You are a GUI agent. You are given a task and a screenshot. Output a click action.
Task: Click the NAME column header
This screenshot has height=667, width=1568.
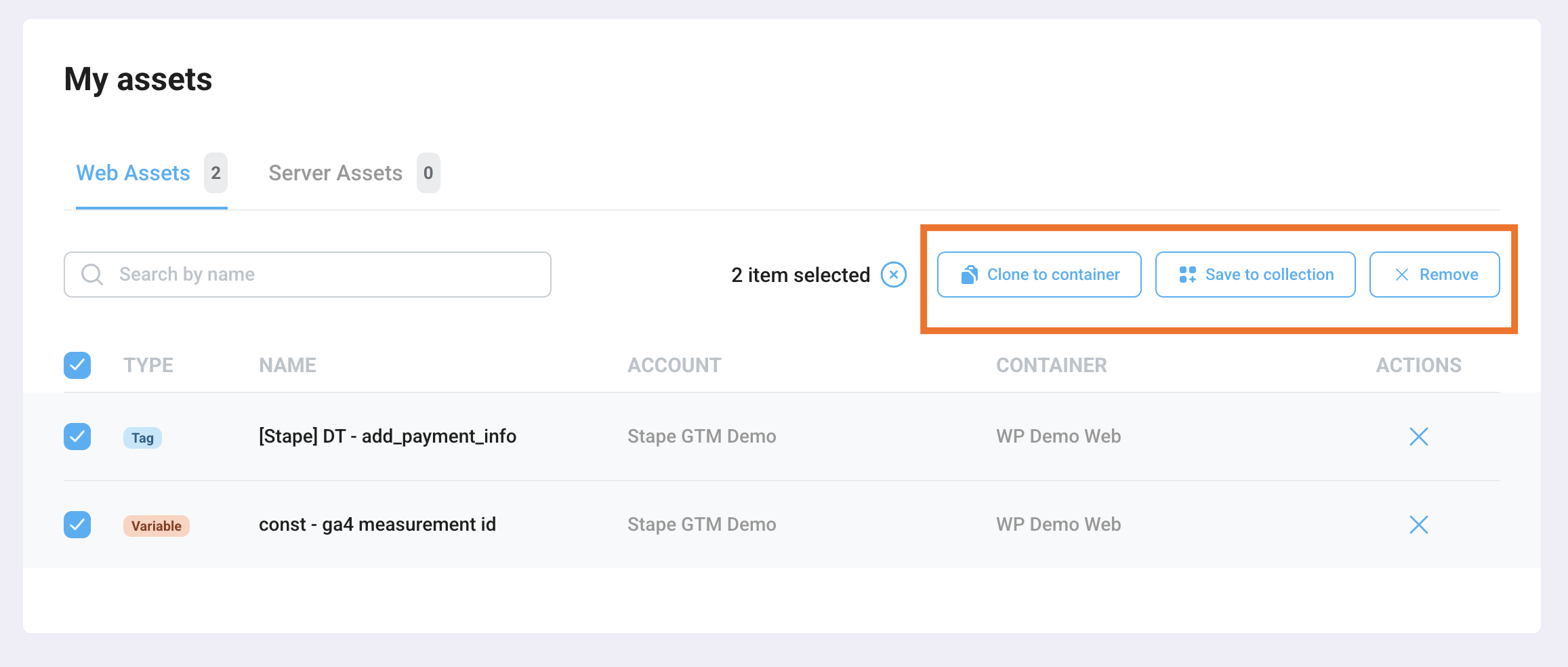[x=287, y=365]
